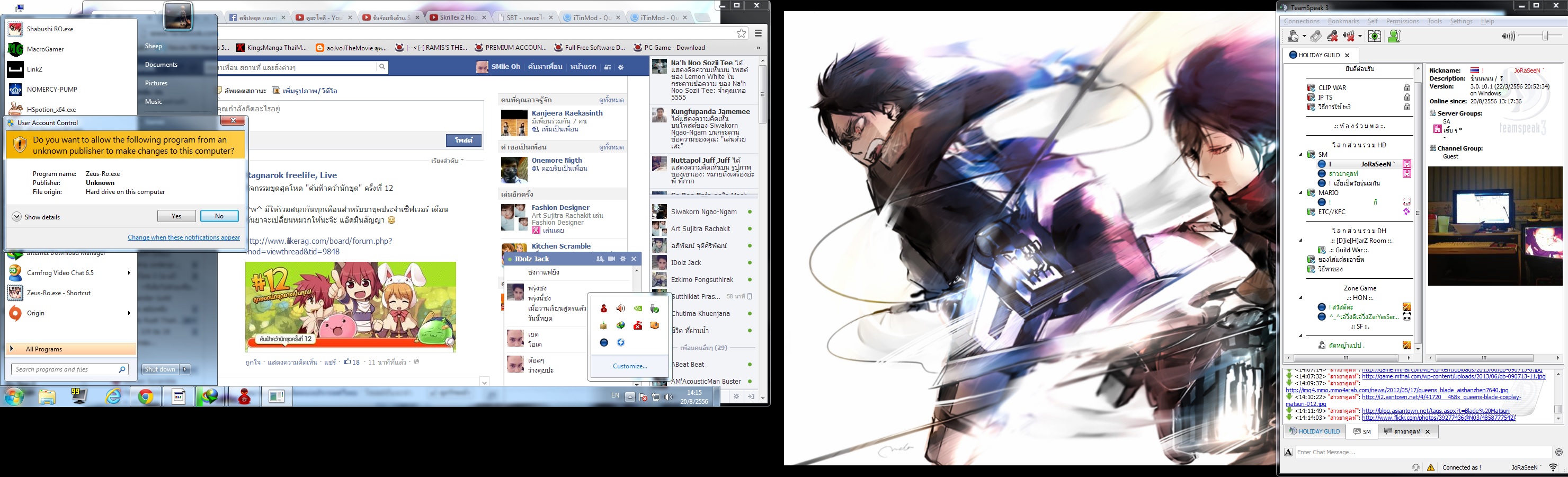Open the Chrome menu icon
The height and width of the screenshot is (477, 1568).
759,33
